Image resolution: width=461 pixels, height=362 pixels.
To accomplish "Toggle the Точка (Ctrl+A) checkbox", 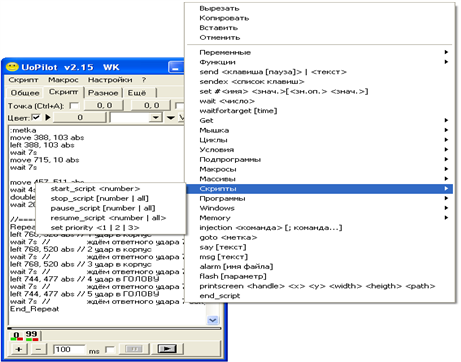I will coord(74,106).
